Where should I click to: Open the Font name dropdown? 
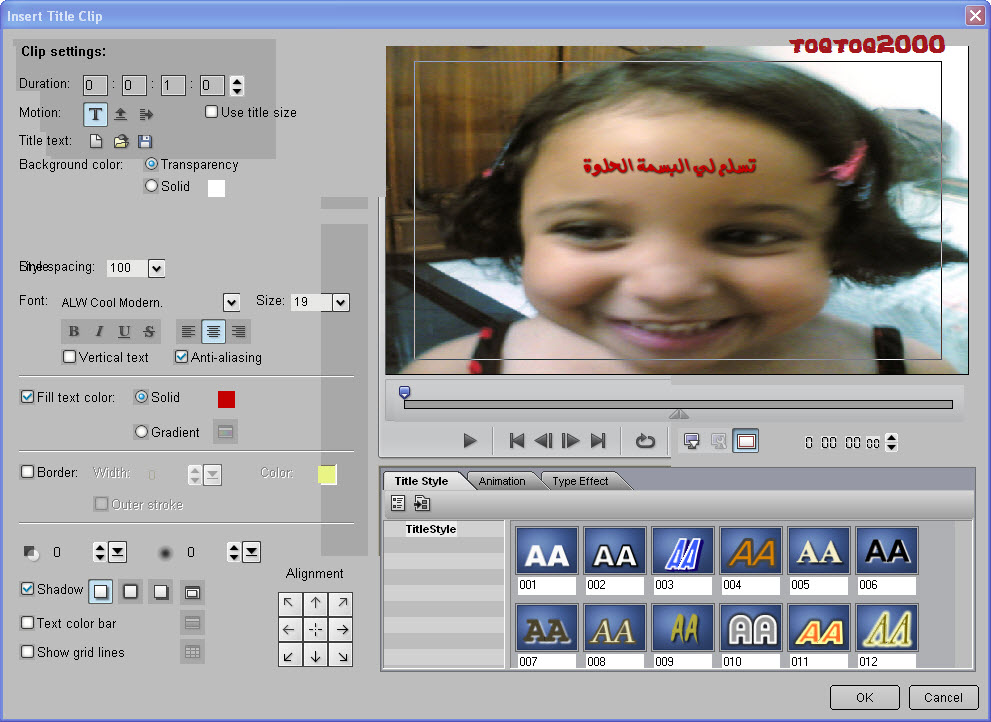point(231,302)
